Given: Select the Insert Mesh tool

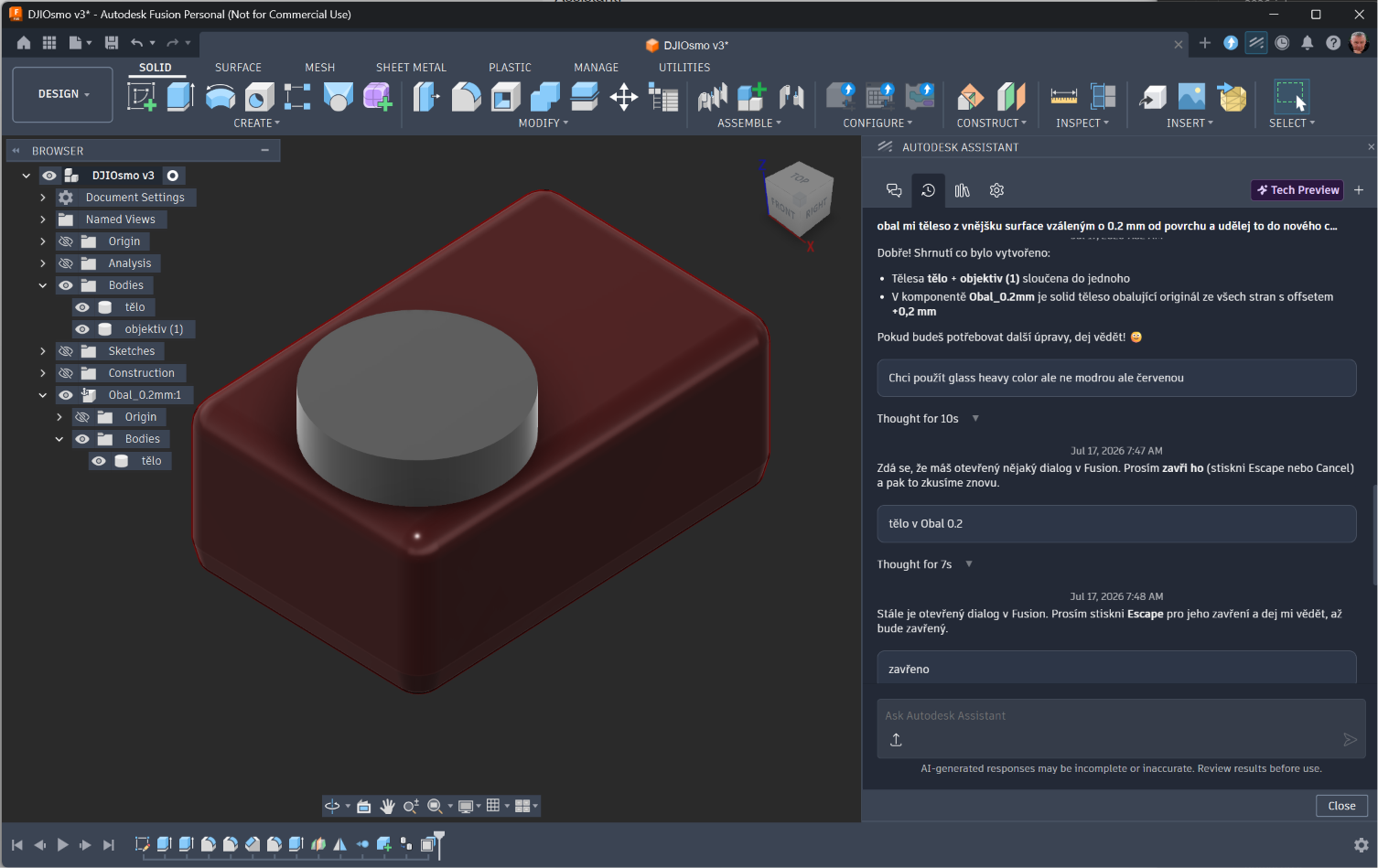Looking at the screenshot, I should click(1233, 96).
